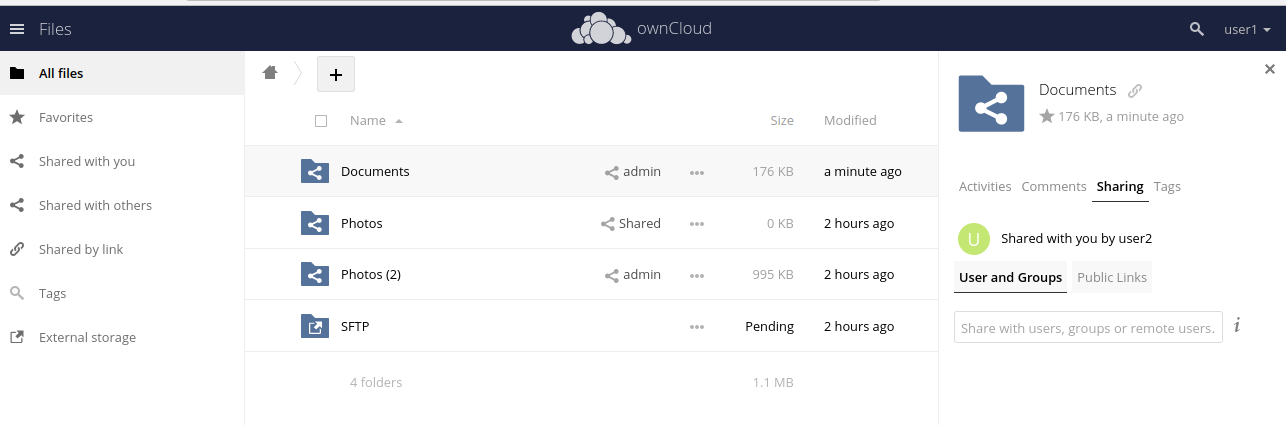
Task: Select the Public Links tab
Action: [x=1112, y=277]
